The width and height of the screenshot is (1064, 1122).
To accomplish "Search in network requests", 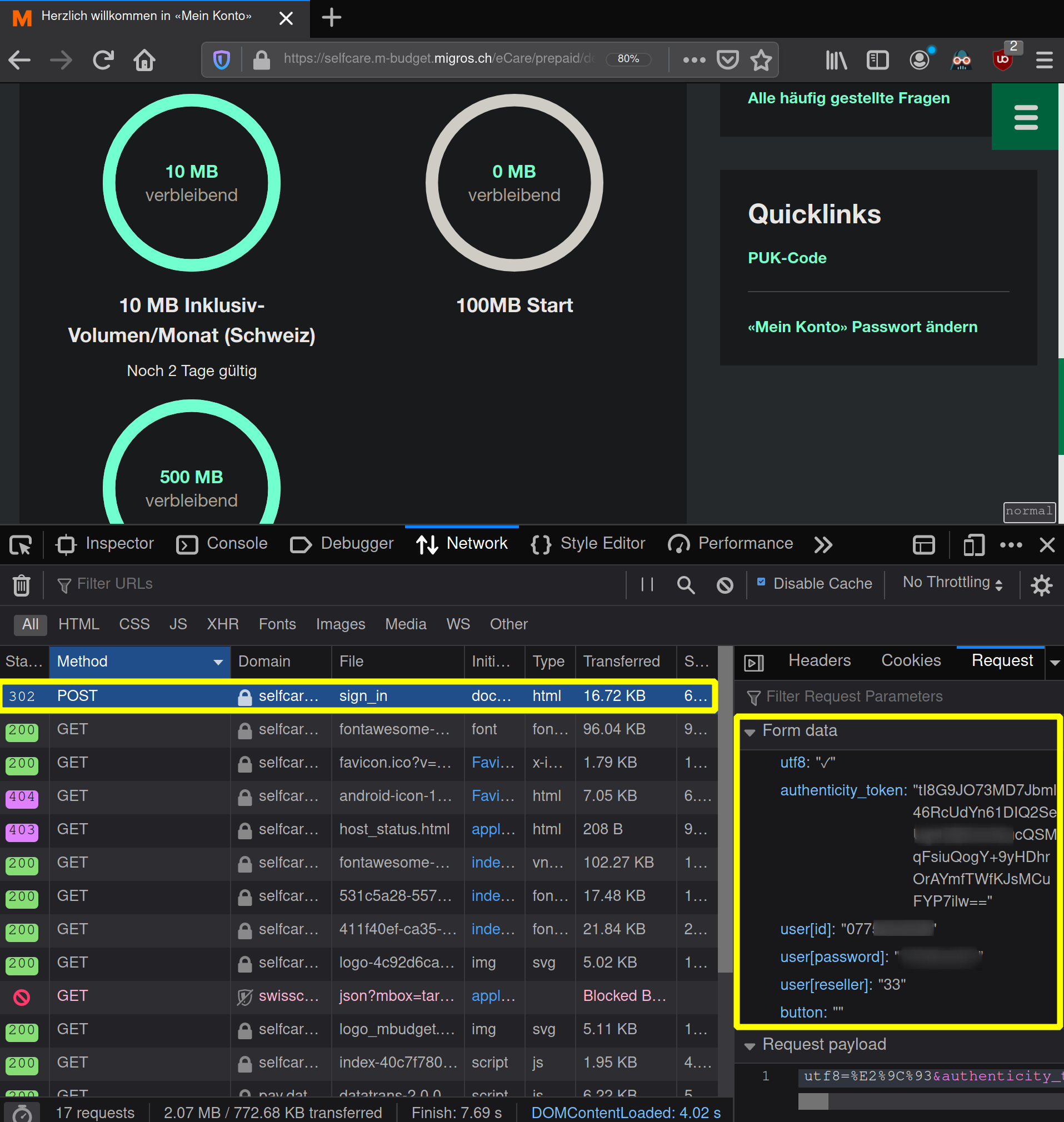I will point(686,584).
